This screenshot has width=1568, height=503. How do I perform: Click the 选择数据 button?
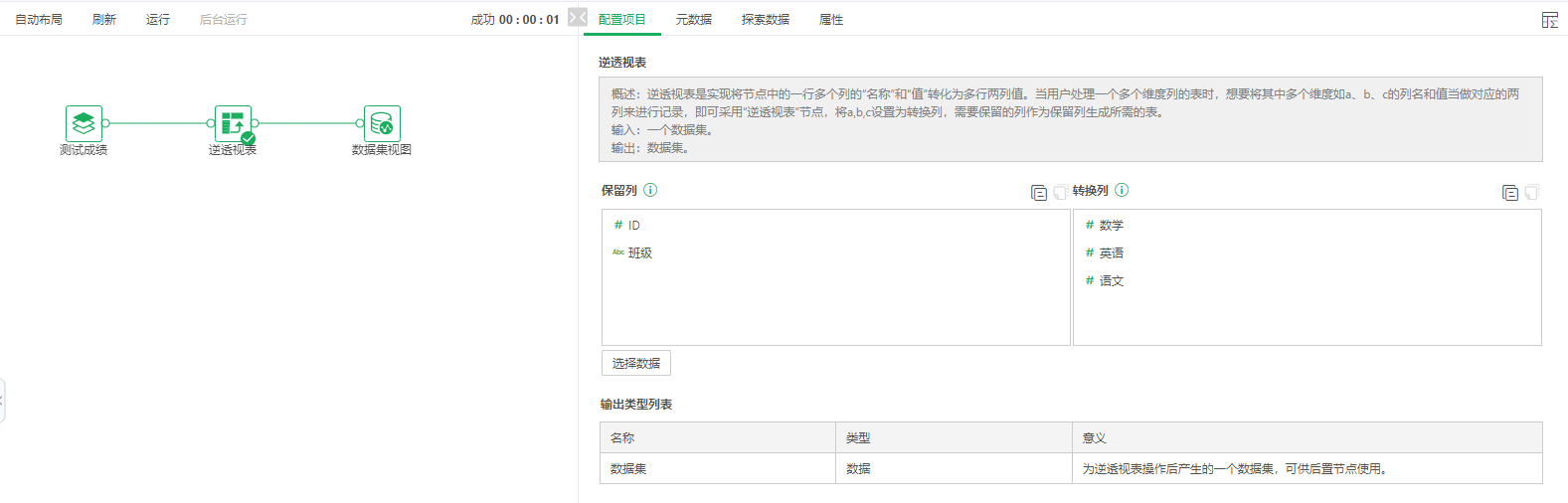pos(636,363)
